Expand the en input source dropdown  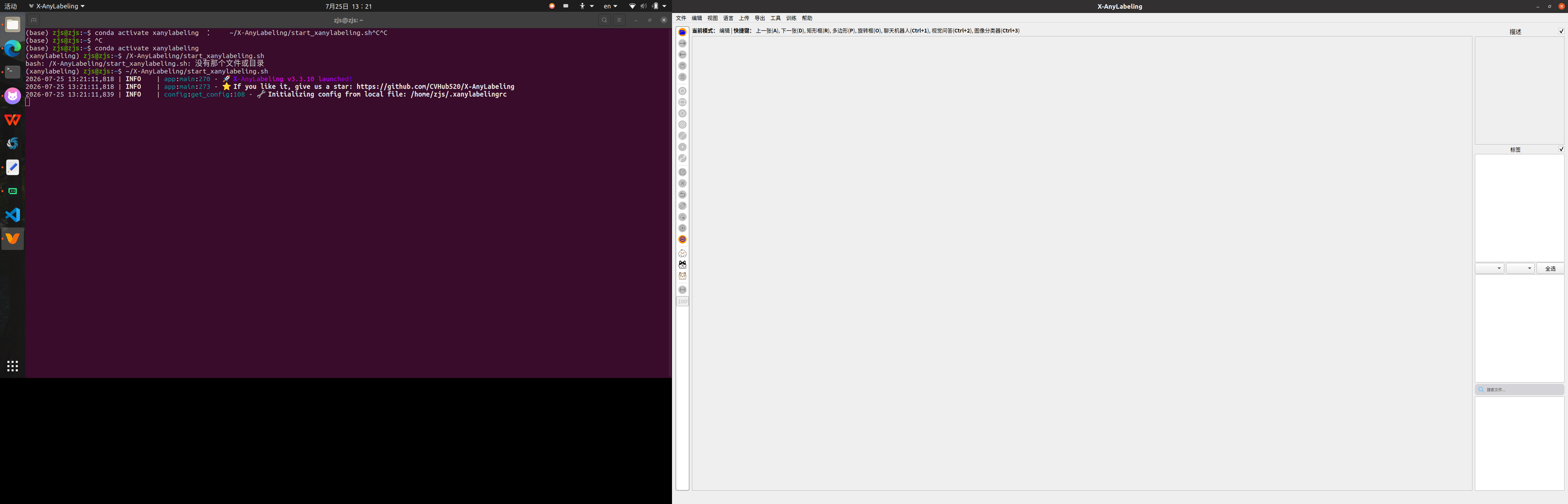(610, 6)
